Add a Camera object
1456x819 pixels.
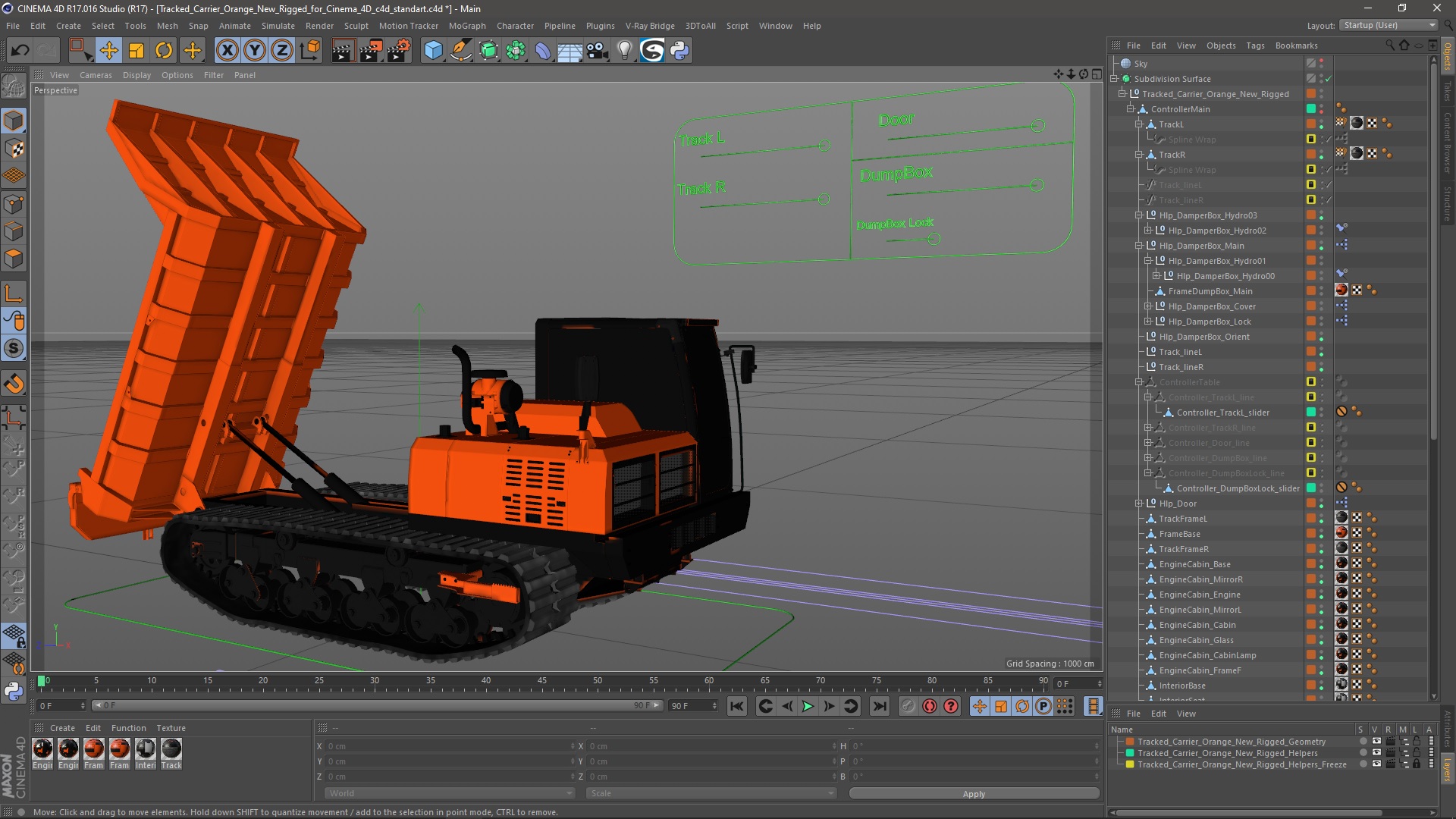(x=597, y=51)
